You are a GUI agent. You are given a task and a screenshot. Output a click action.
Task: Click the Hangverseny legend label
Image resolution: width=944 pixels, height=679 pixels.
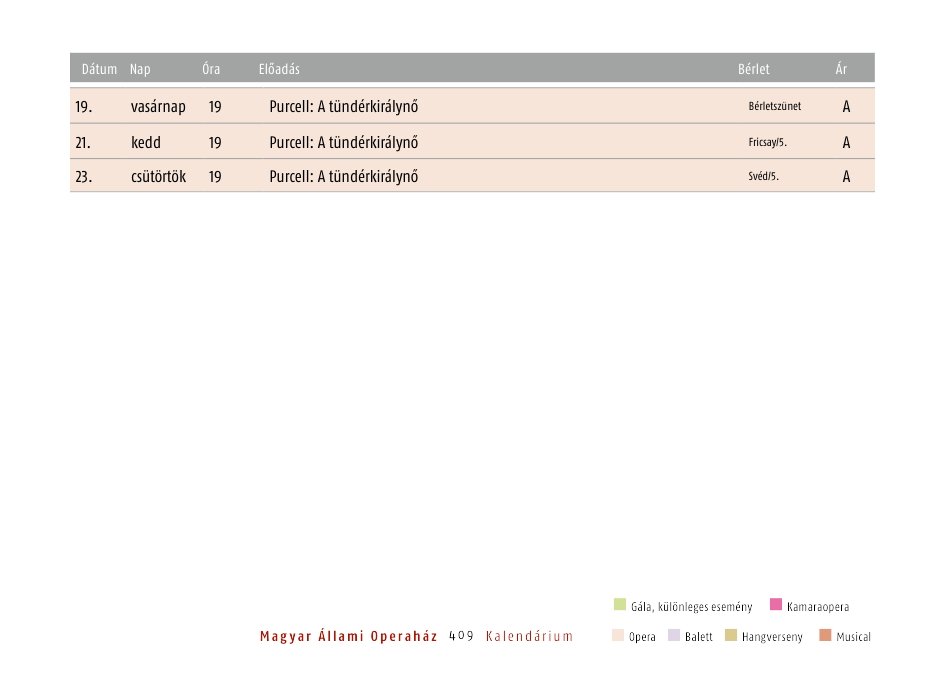click(772, 637)
